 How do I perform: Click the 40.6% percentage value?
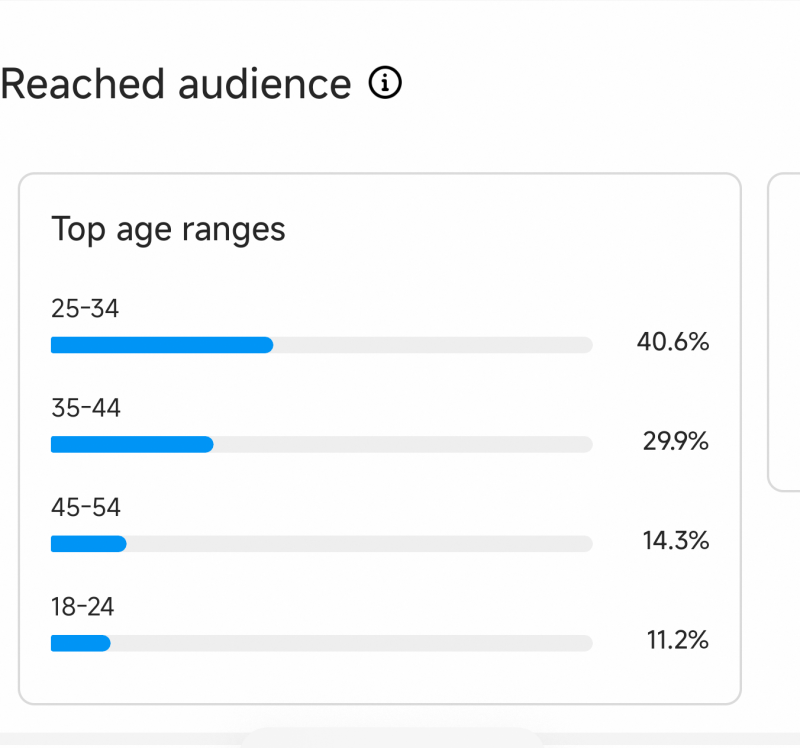[673, 342]
